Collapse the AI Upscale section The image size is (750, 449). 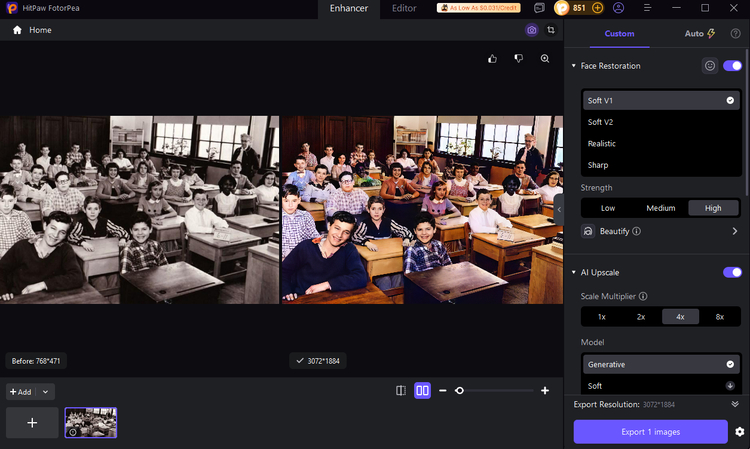[x=574, y=273]
